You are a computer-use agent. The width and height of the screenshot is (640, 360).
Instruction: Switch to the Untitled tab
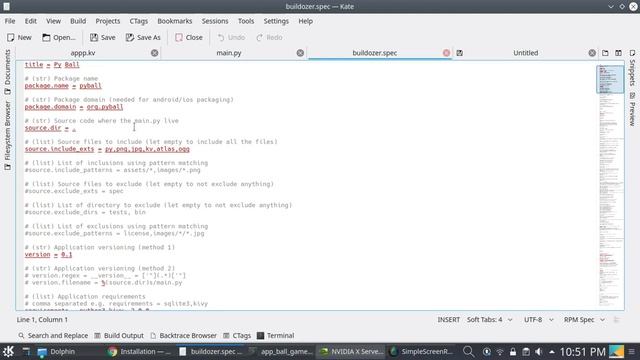click(x=525, y=53)
